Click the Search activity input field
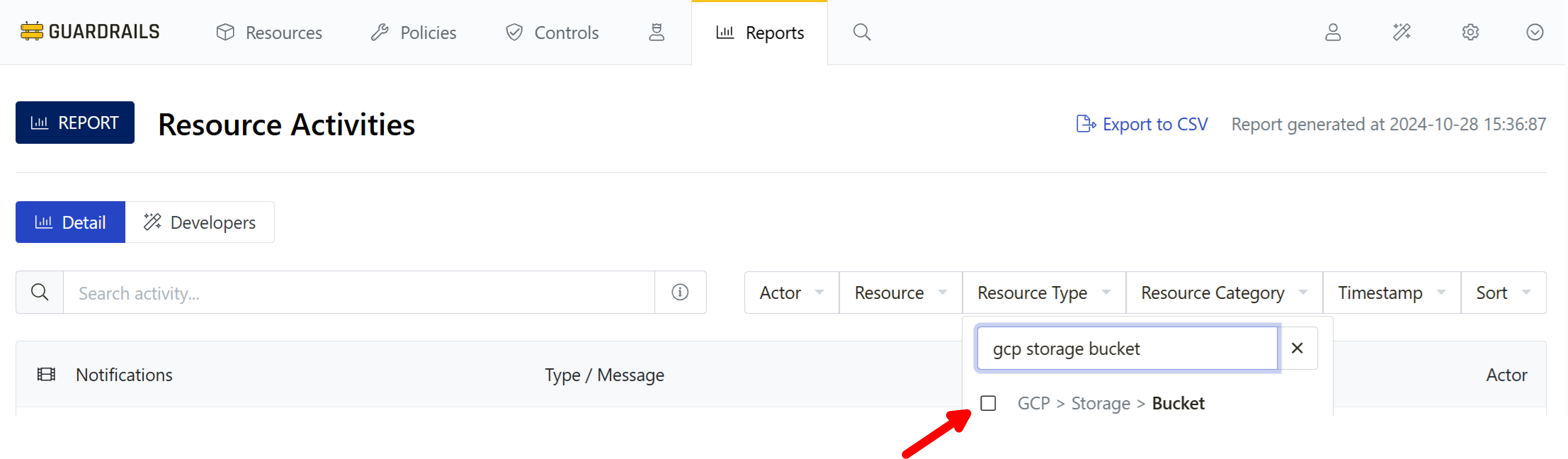Screen dimensions: 1568x459 click(358, 293)
